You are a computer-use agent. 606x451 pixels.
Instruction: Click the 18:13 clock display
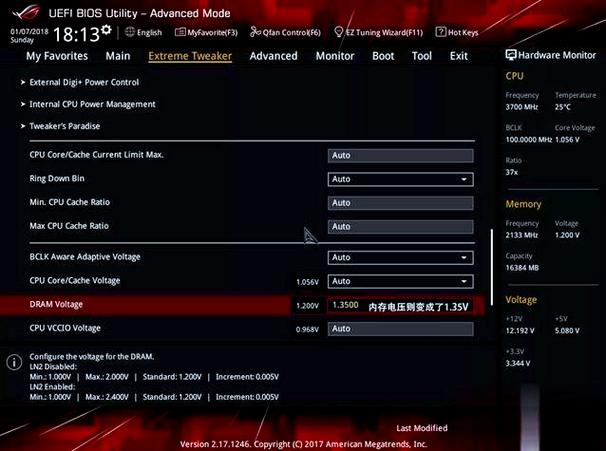click(x=76, y=34)
